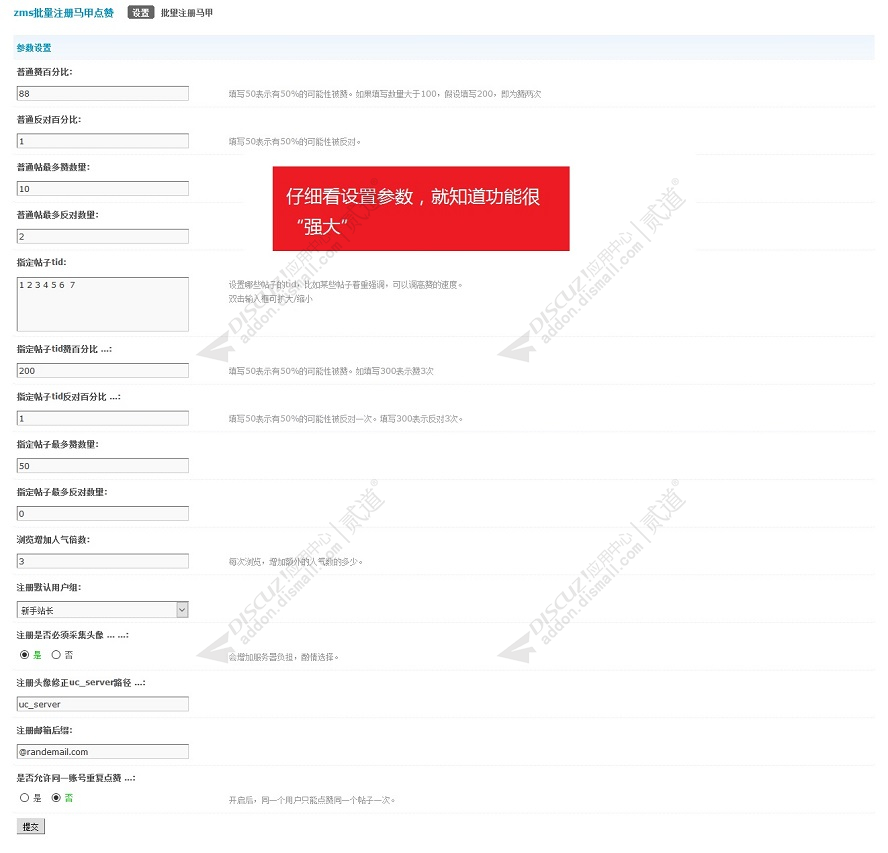Click the zms批量注册马甲点赞 title
888x853 pixels.
click(x=63, y=12)
